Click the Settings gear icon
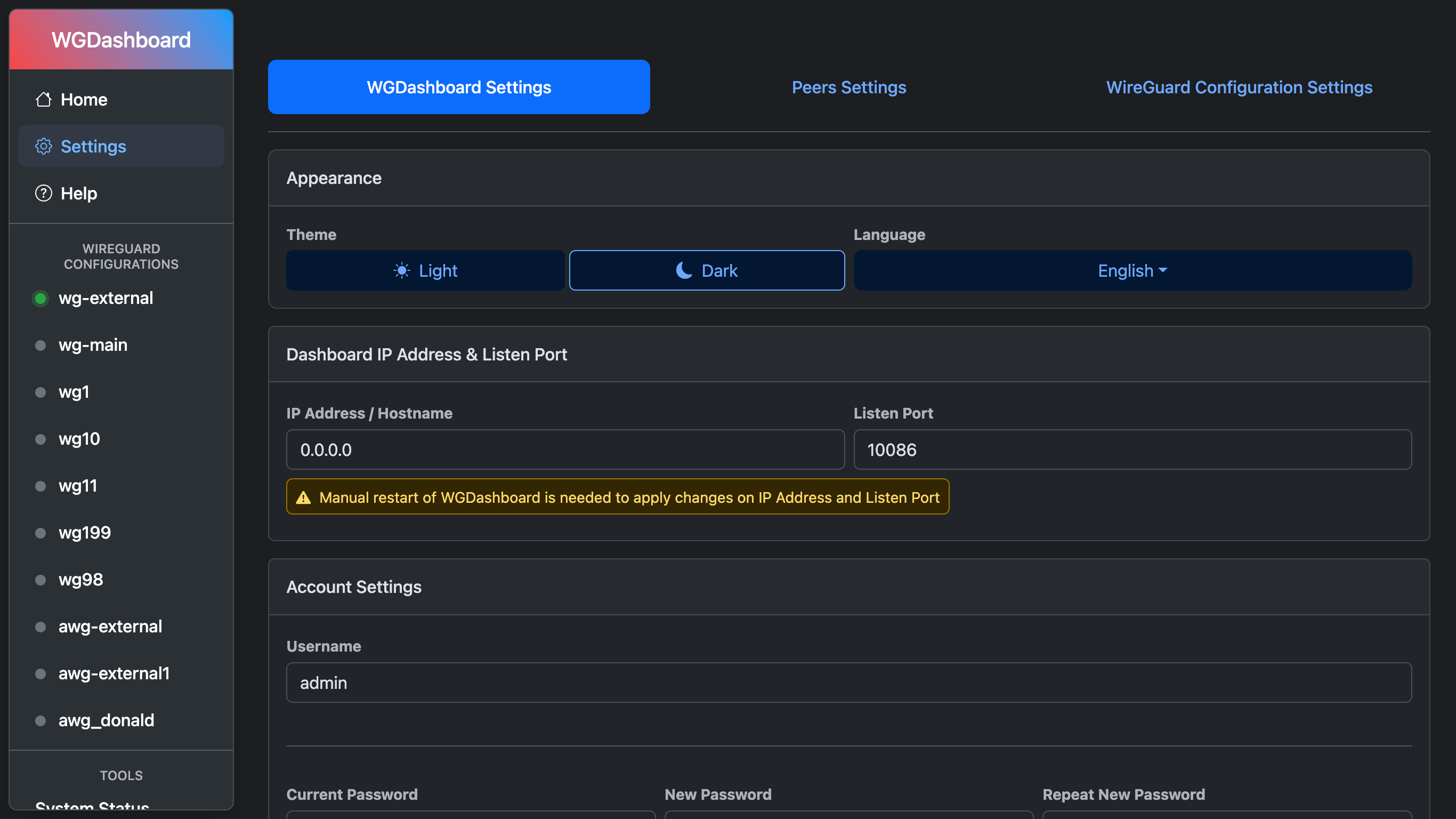Viewport: 1456px width, 819px height. pos(44,147)
